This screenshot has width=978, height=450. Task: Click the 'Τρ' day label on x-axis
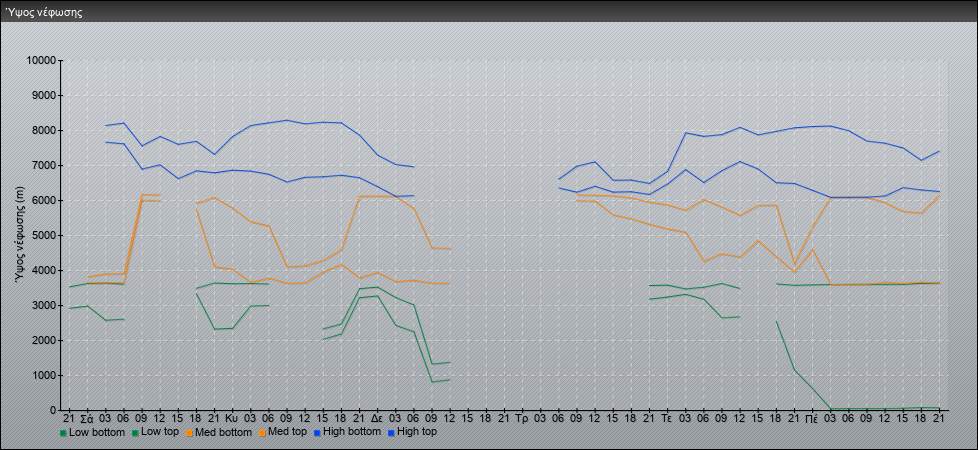tap(521, 418)
